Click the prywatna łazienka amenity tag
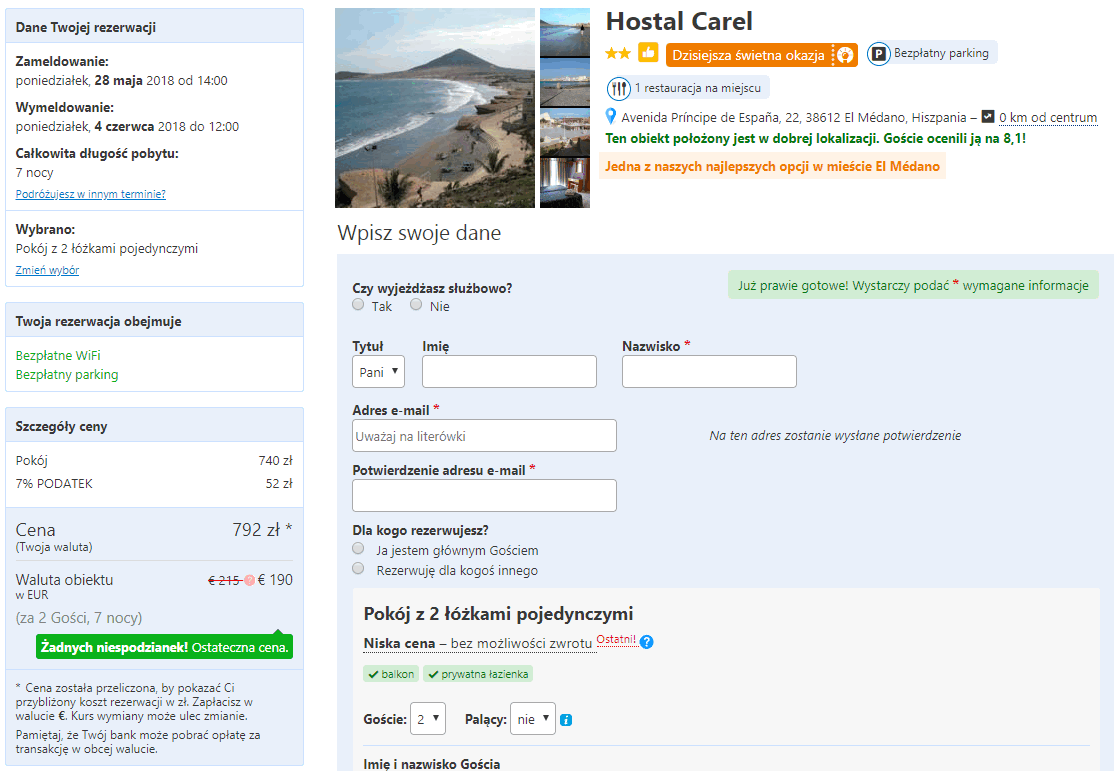 click(478, 674)
